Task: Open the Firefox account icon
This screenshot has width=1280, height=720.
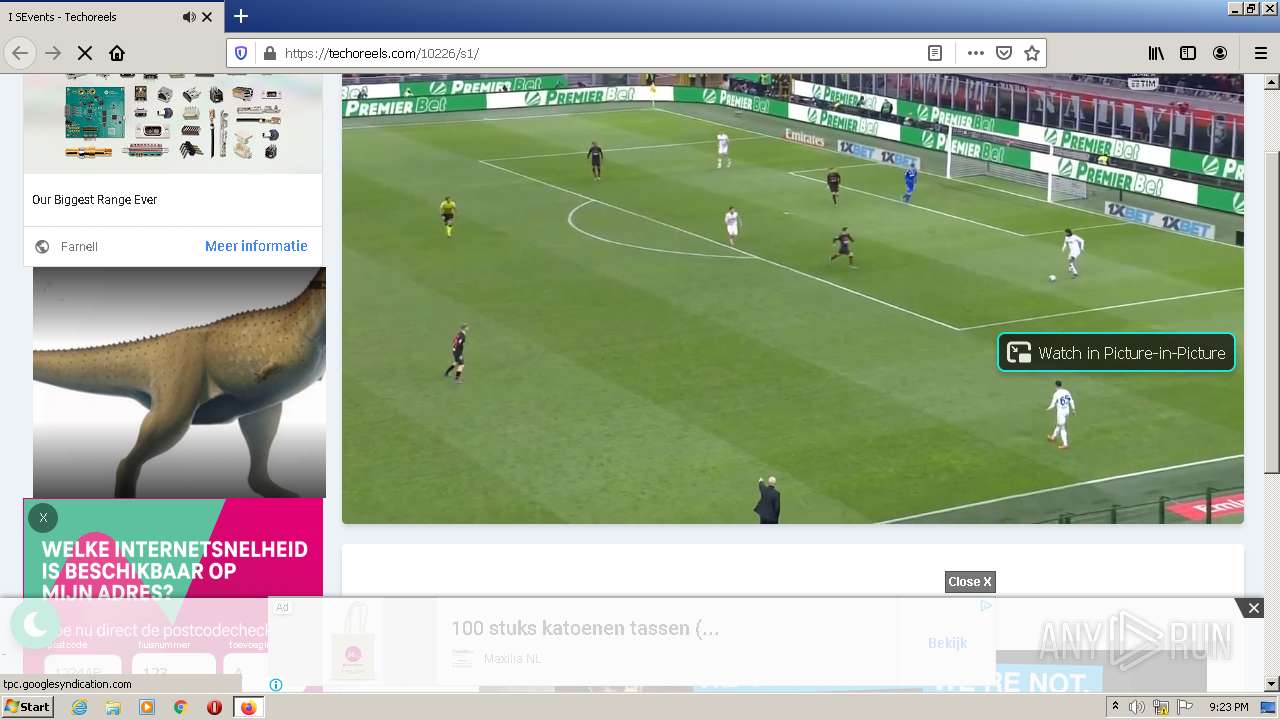Action: (1220, 53)
